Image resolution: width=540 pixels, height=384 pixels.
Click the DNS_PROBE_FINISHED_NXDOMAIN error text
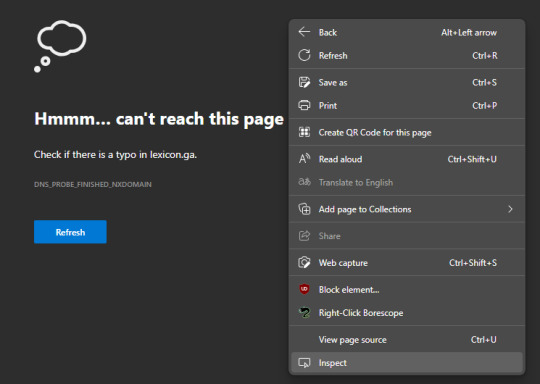point(93,184)
